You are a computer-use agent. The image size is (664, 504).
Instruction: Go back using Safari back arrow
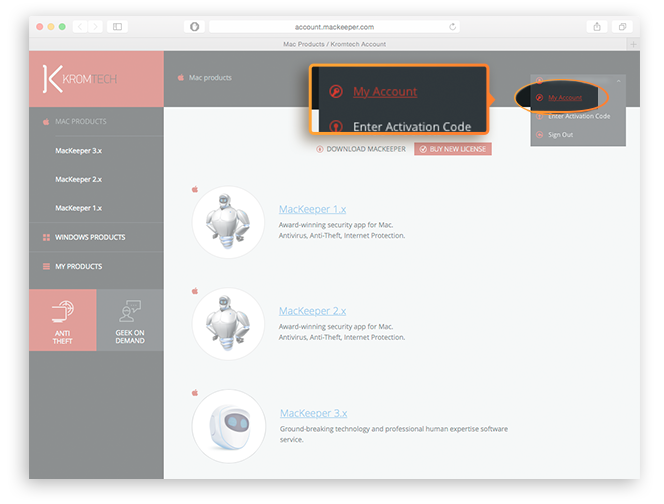click(x=80, y=27)
